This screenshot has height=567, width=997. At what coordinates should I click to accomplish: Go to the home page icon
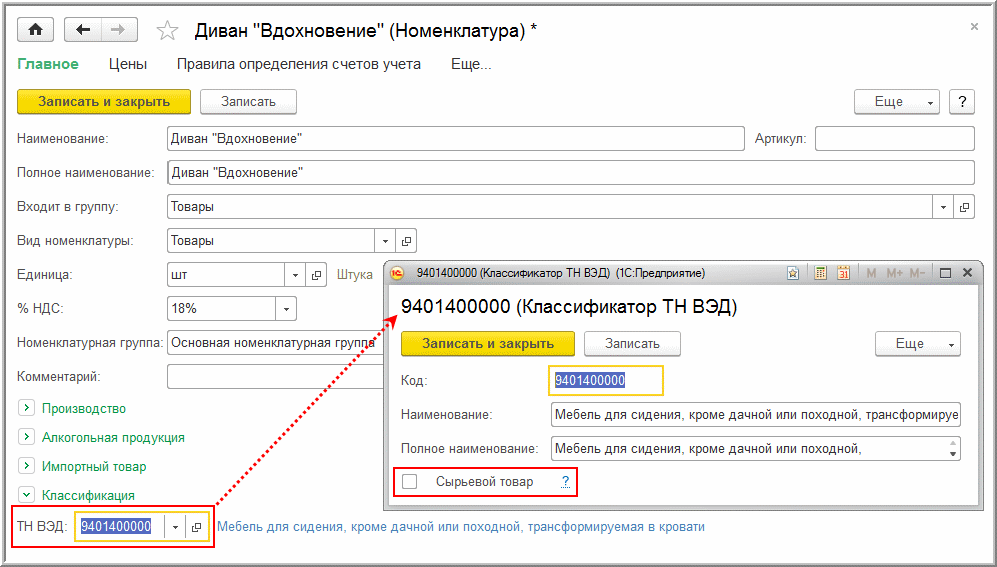pos(35,30)
